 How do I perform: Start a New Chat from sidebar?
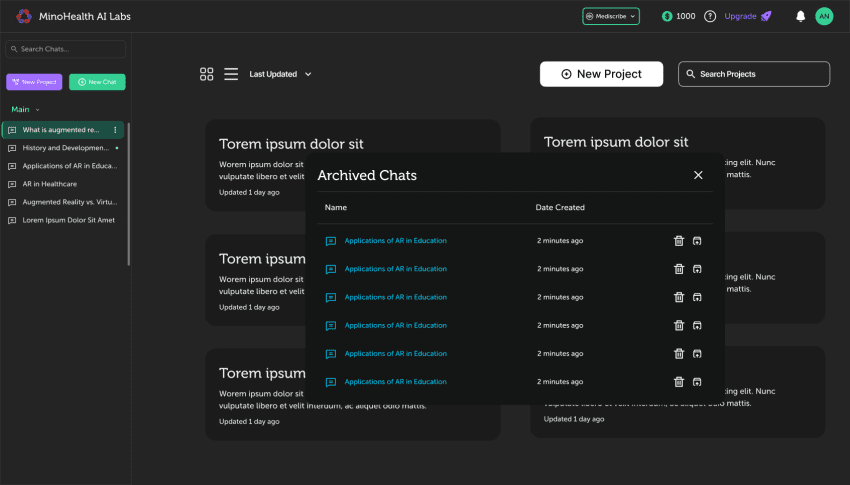(x=97, y=82)
